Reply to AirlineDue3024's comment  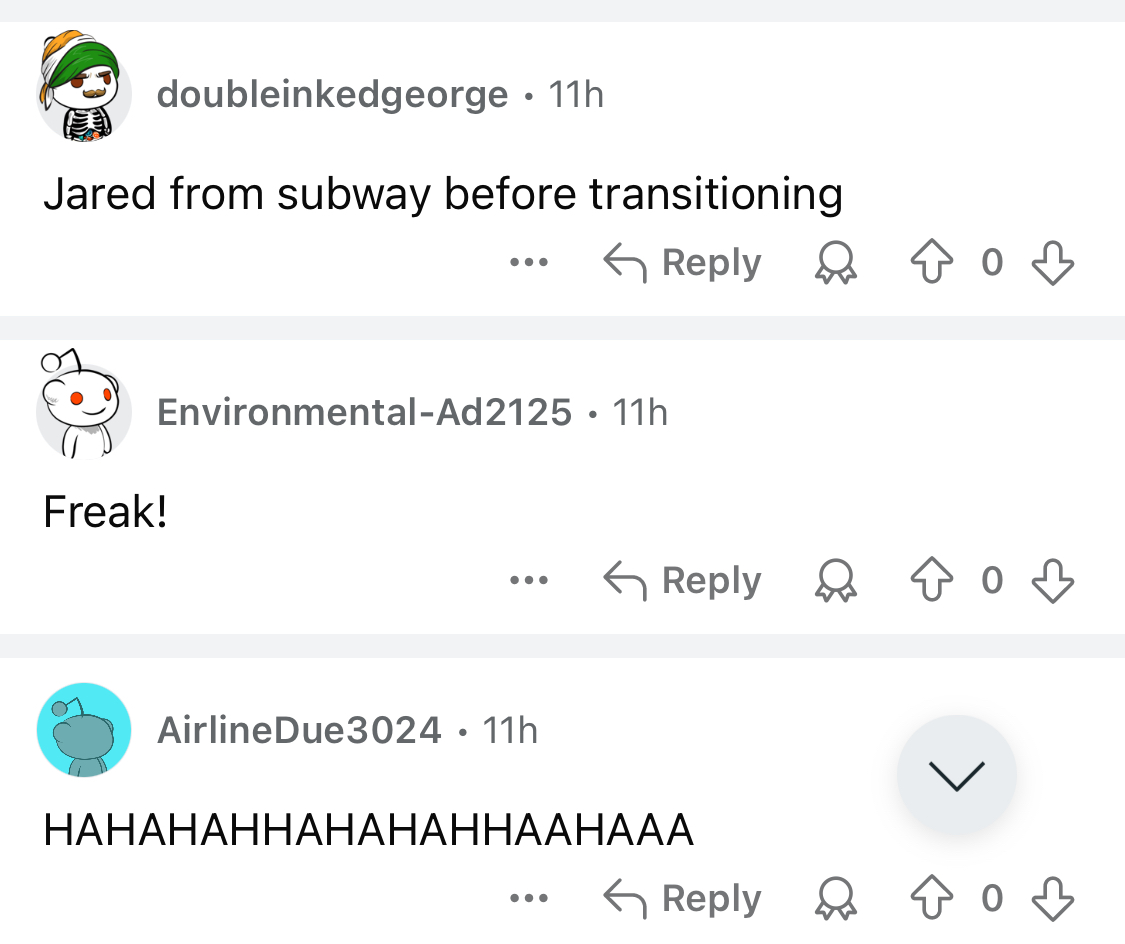[682, 898]
